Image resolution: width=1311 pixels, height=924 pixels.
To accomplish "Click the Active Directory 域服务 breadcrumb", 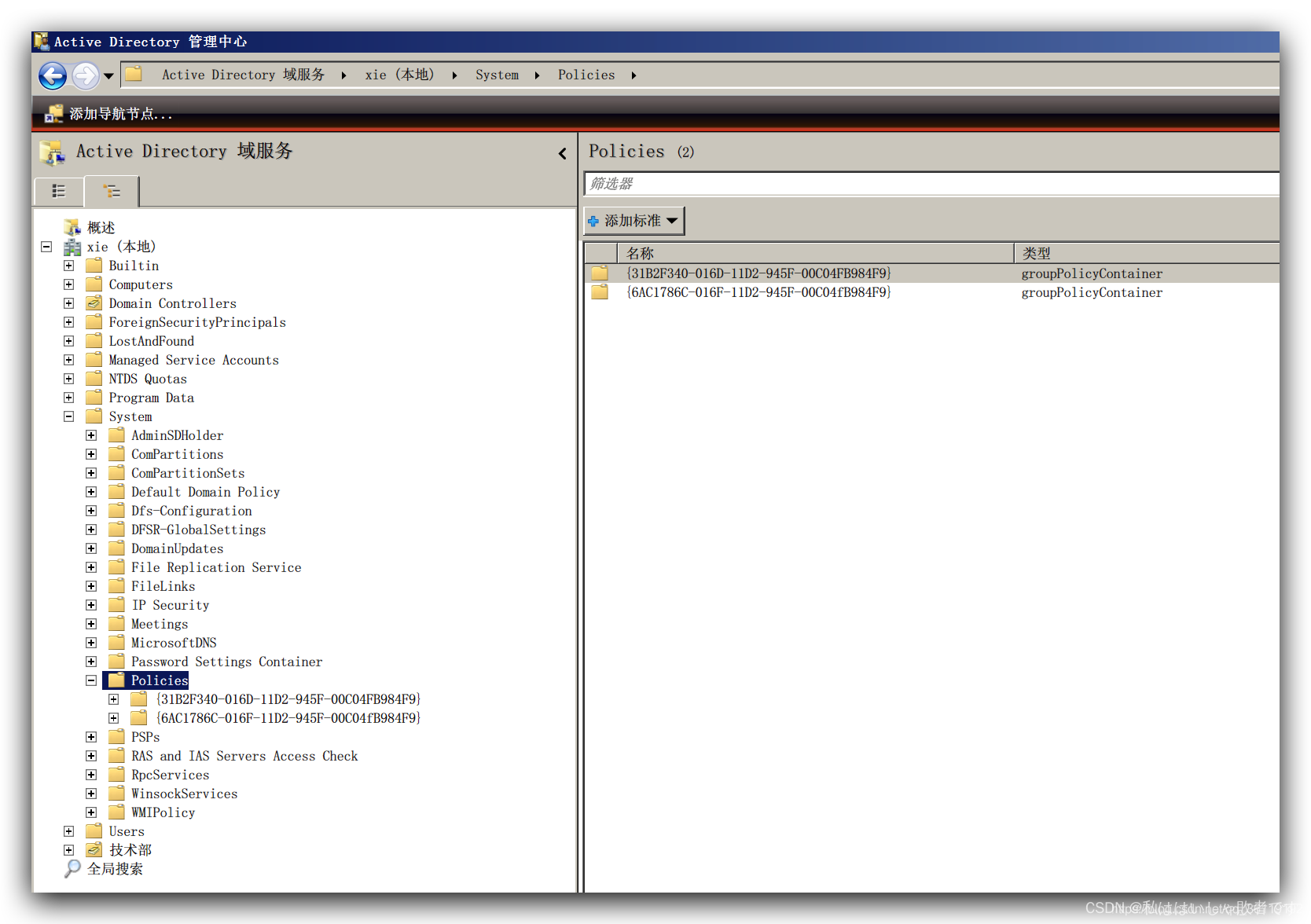I will pos(243,75).
